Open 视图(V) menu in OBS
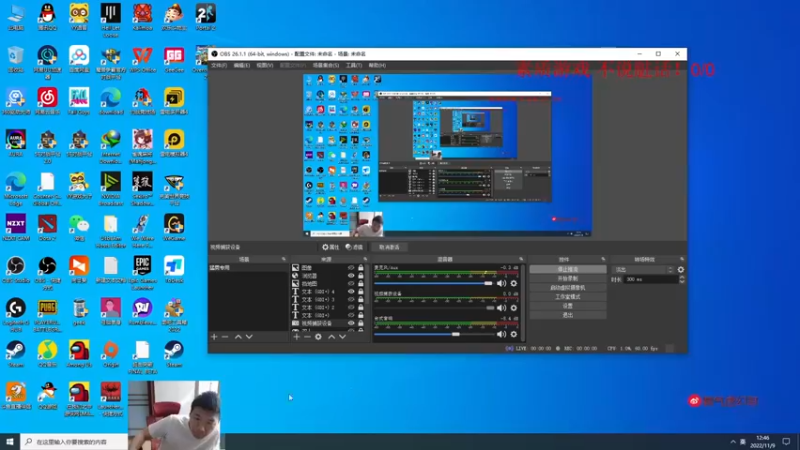Viewport: 800px width, 450px height. click(x=264, y=65)
